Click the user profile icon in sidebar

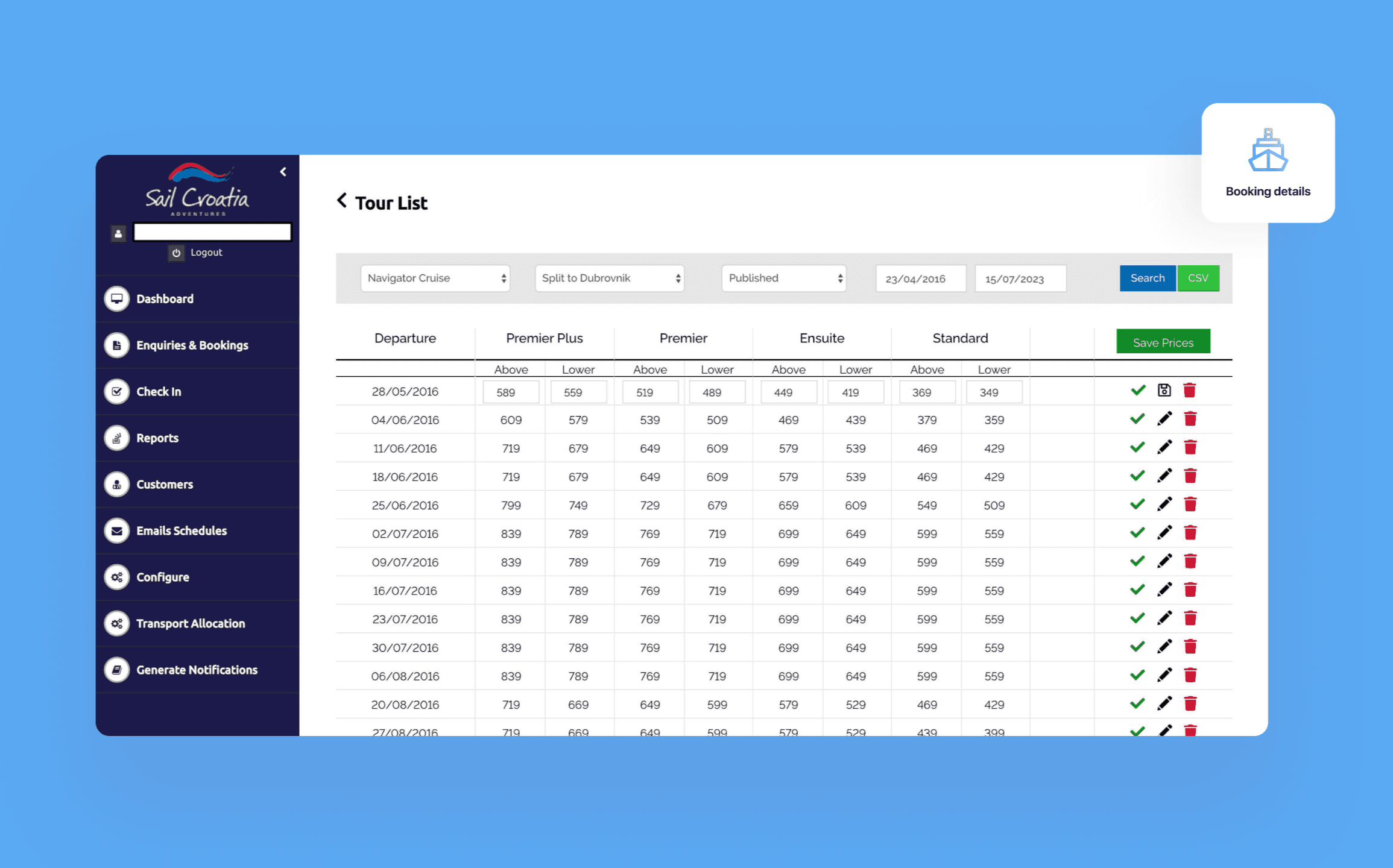(118, 233)
